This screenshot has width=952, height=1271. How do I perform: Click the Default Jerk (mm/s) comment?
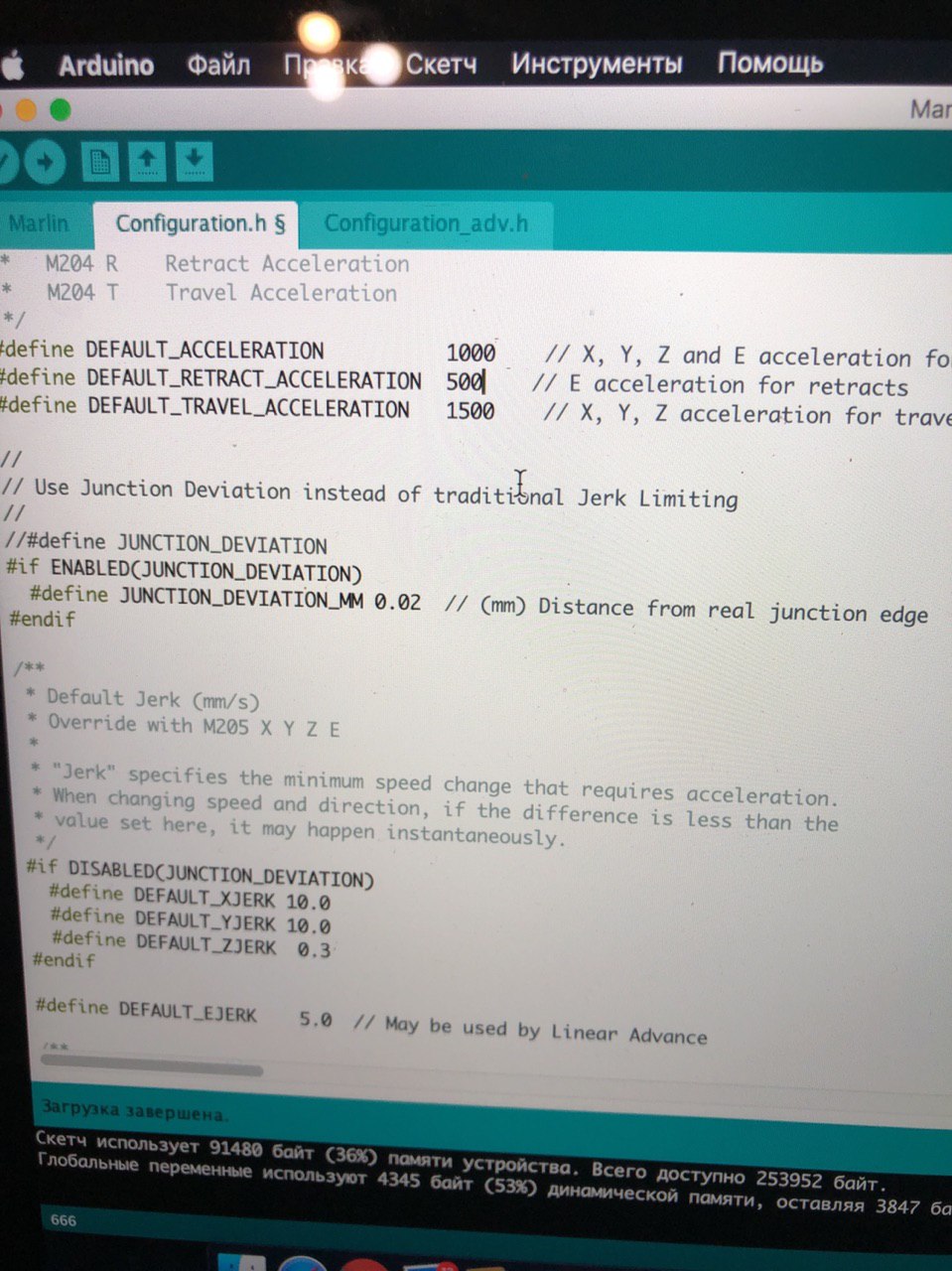pos(153,699)
